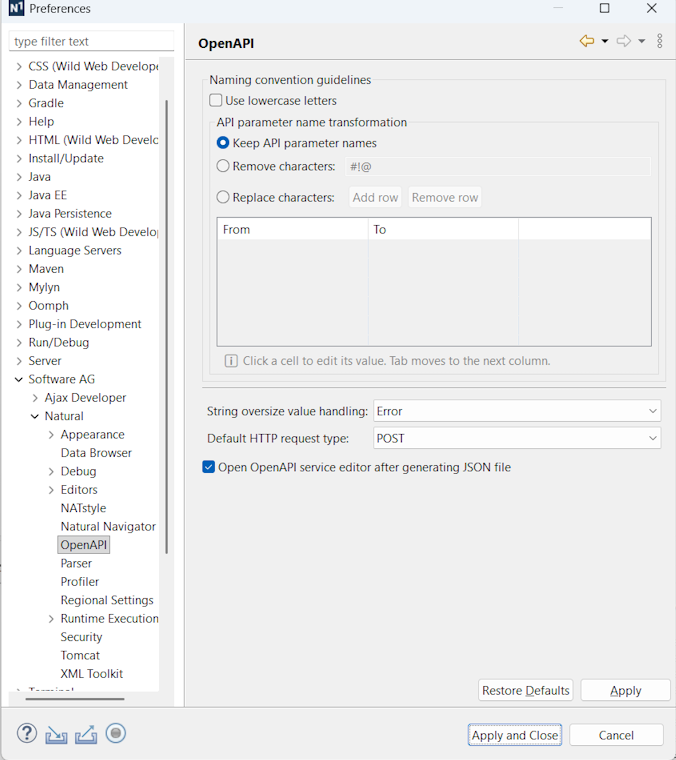Open Default HTTP request type dropdown
The width and height of the screenshot is (676, 760).
tap(517, 438)
